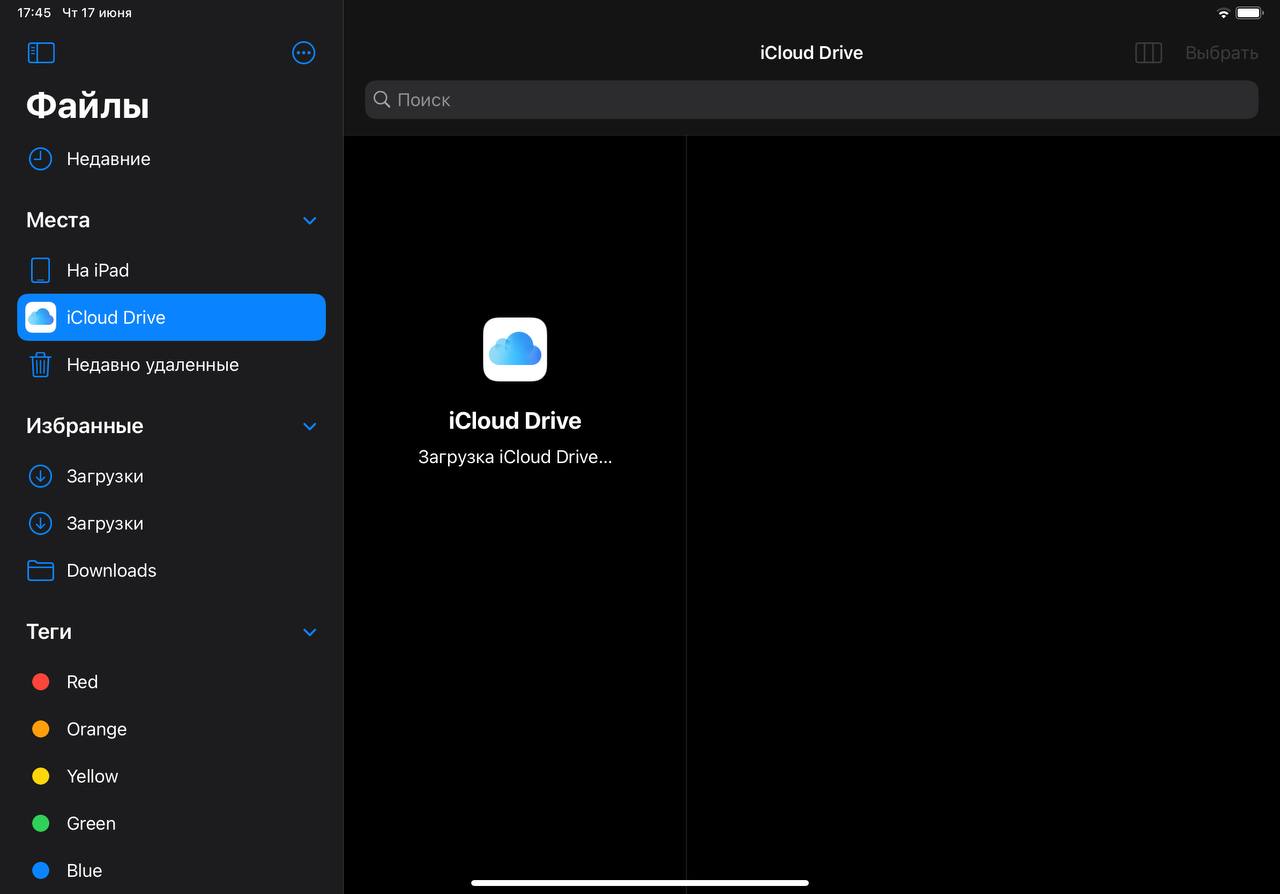Select the Orange tag dot

point(41,729)
